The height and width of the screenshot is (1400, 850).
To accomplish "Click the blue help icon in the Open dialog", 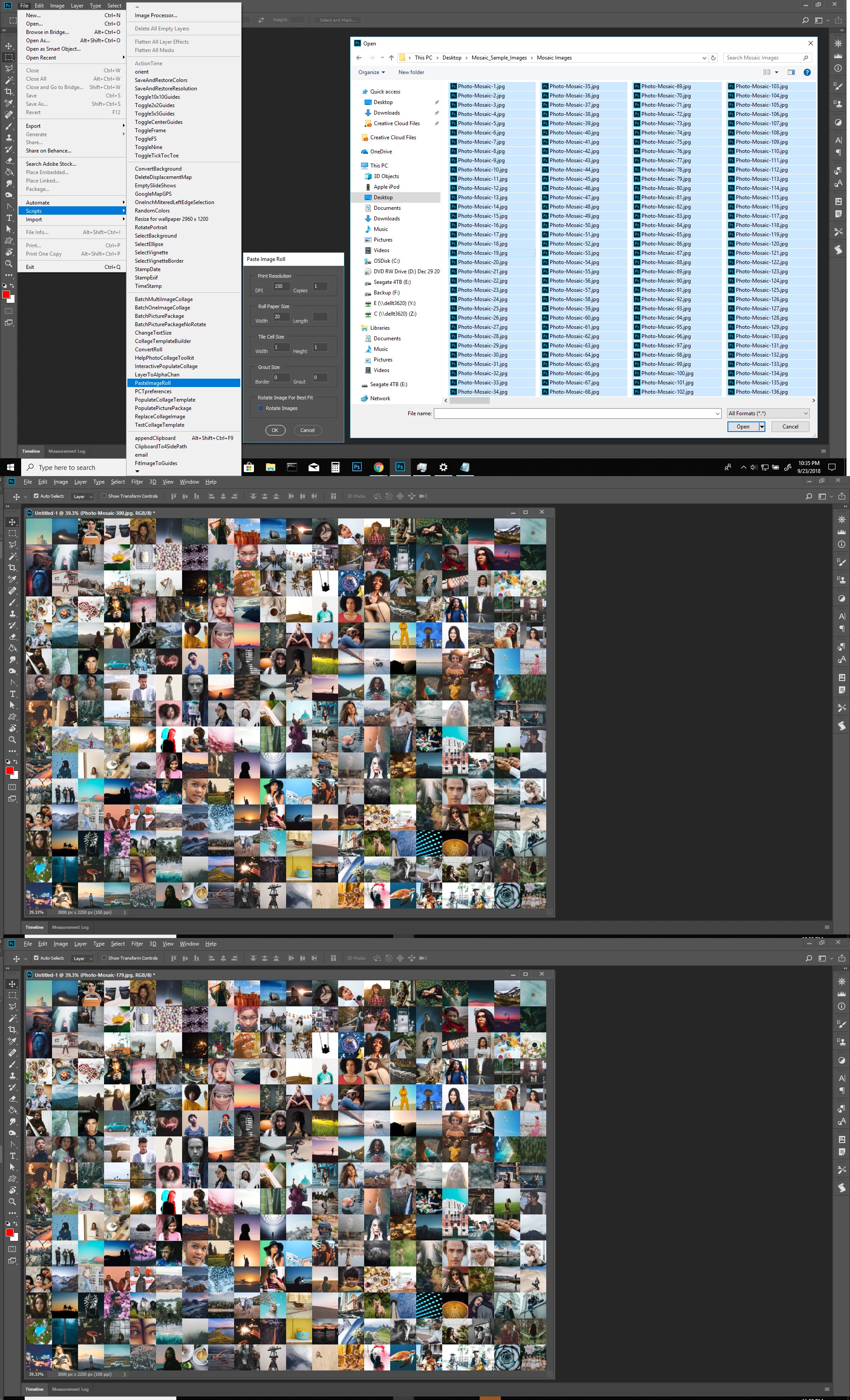I will (x=807, y=72).
